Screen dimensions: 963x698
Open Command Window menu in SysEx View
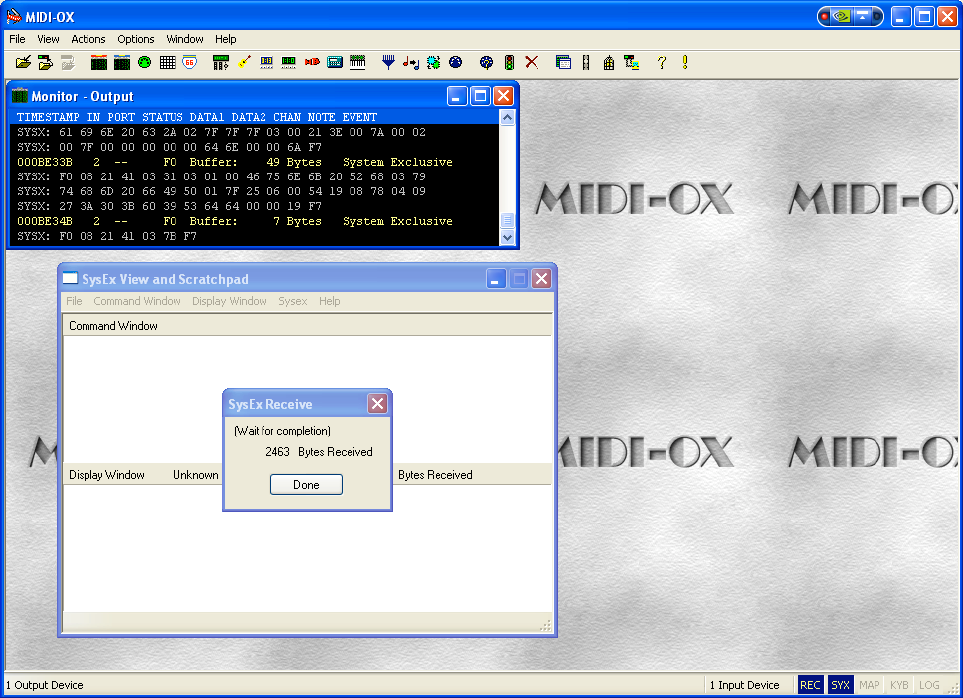(137, 301)
